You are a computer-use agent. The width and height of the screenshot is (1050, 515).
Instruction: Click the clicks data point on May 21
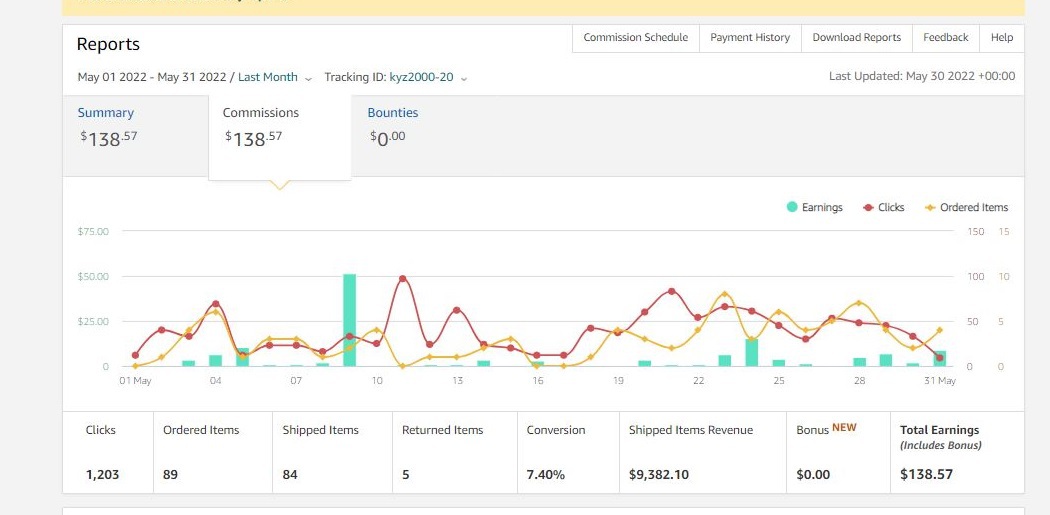pos(671,291)
